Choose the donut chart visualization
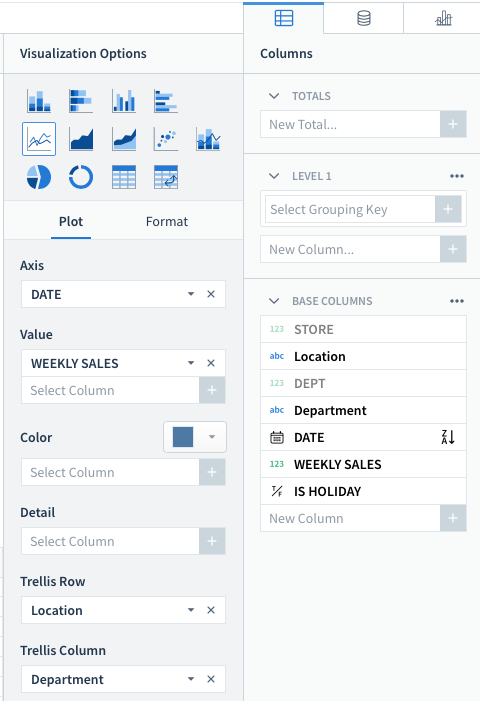Screen dimensions: 480x701 point(81,177)
